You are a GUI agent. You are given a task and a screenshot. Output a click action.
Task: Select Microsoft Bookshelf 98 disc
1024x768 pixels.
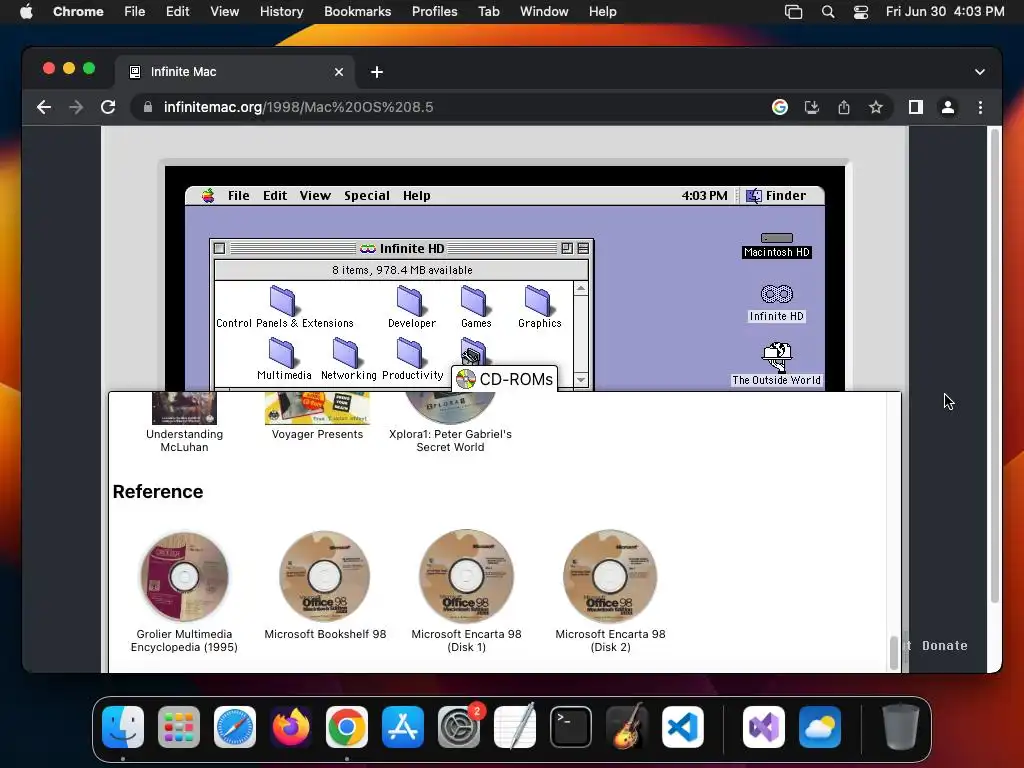click(x=325, y=575)
